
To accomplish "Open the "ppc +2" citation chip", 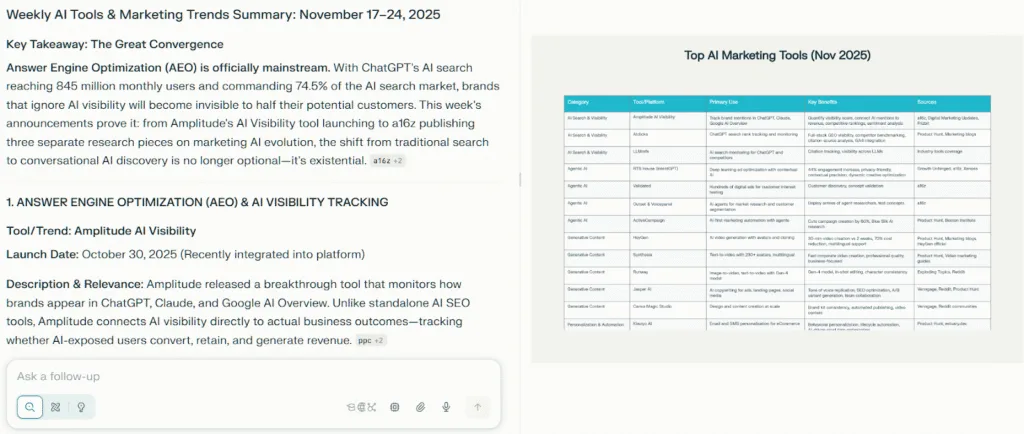I will tap(371, 340).
